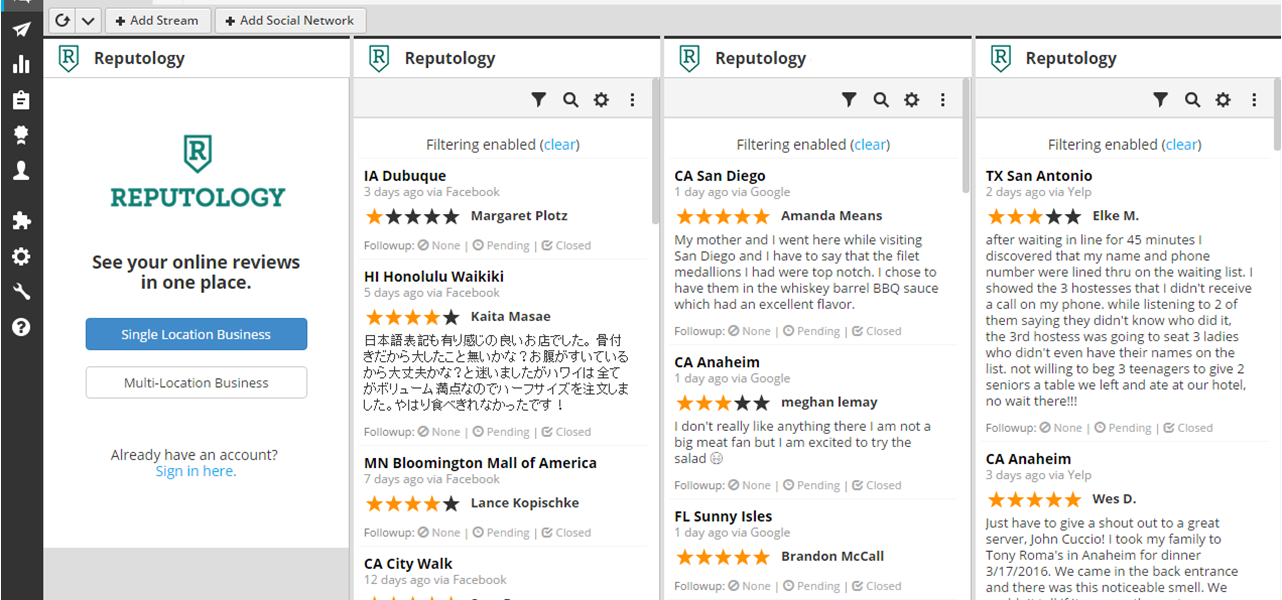Click the Add Social Network button
1282x600 pixels.
[x=290, y=20]
